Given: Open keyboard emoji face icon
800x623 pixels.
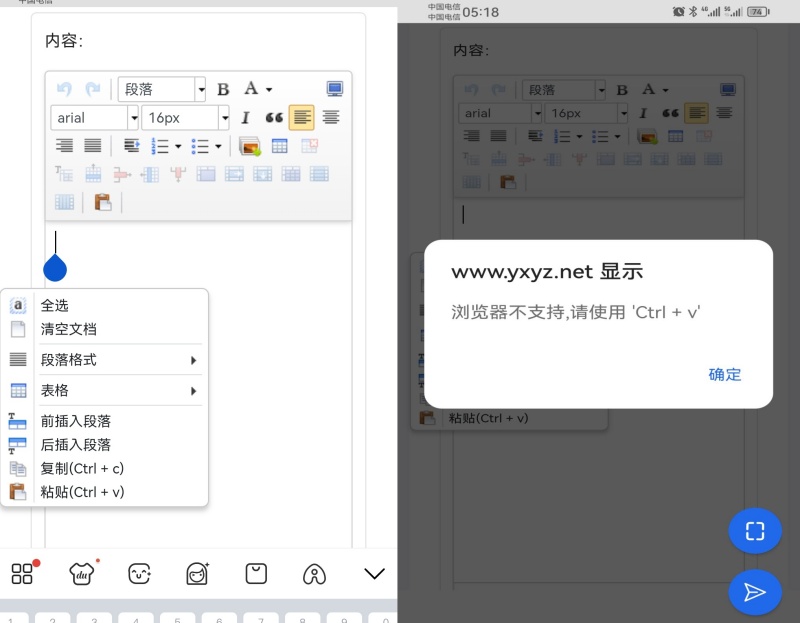Looking at the screenshot, I should [x=139, y=574].
